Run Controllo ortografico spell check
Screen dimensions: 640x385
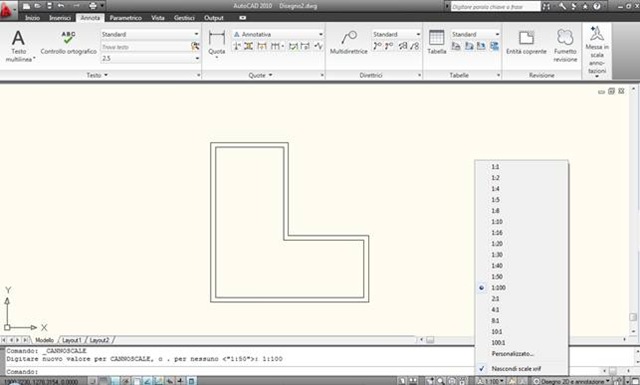[69, 43]
